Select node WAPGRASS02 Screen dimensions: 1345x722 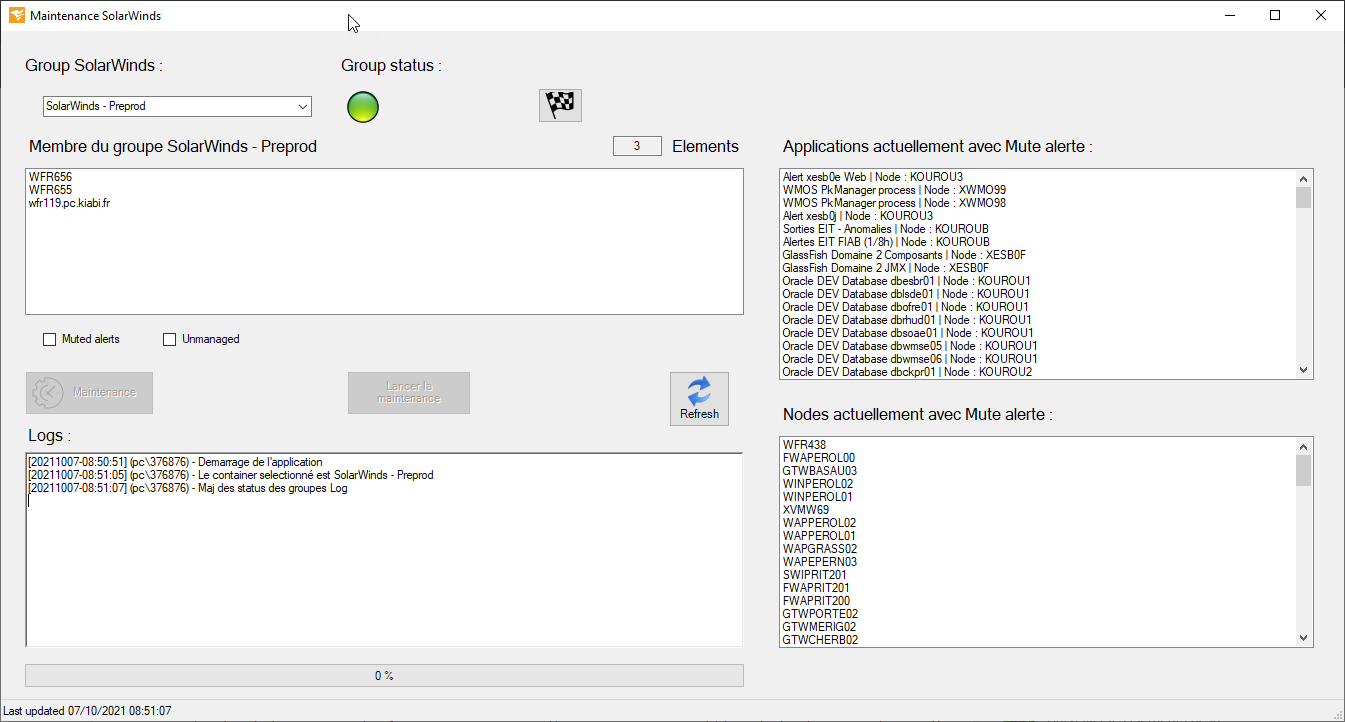[819, 549]
